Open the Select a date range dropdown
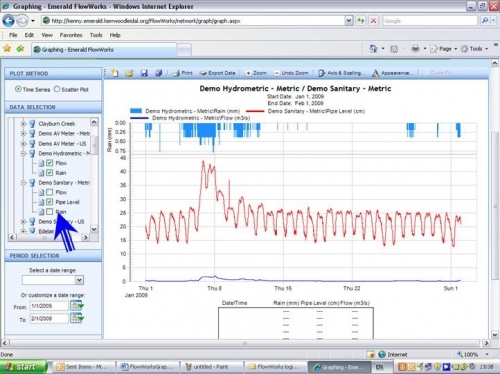The width and height of the screenshot is (500, 374). 79,280
